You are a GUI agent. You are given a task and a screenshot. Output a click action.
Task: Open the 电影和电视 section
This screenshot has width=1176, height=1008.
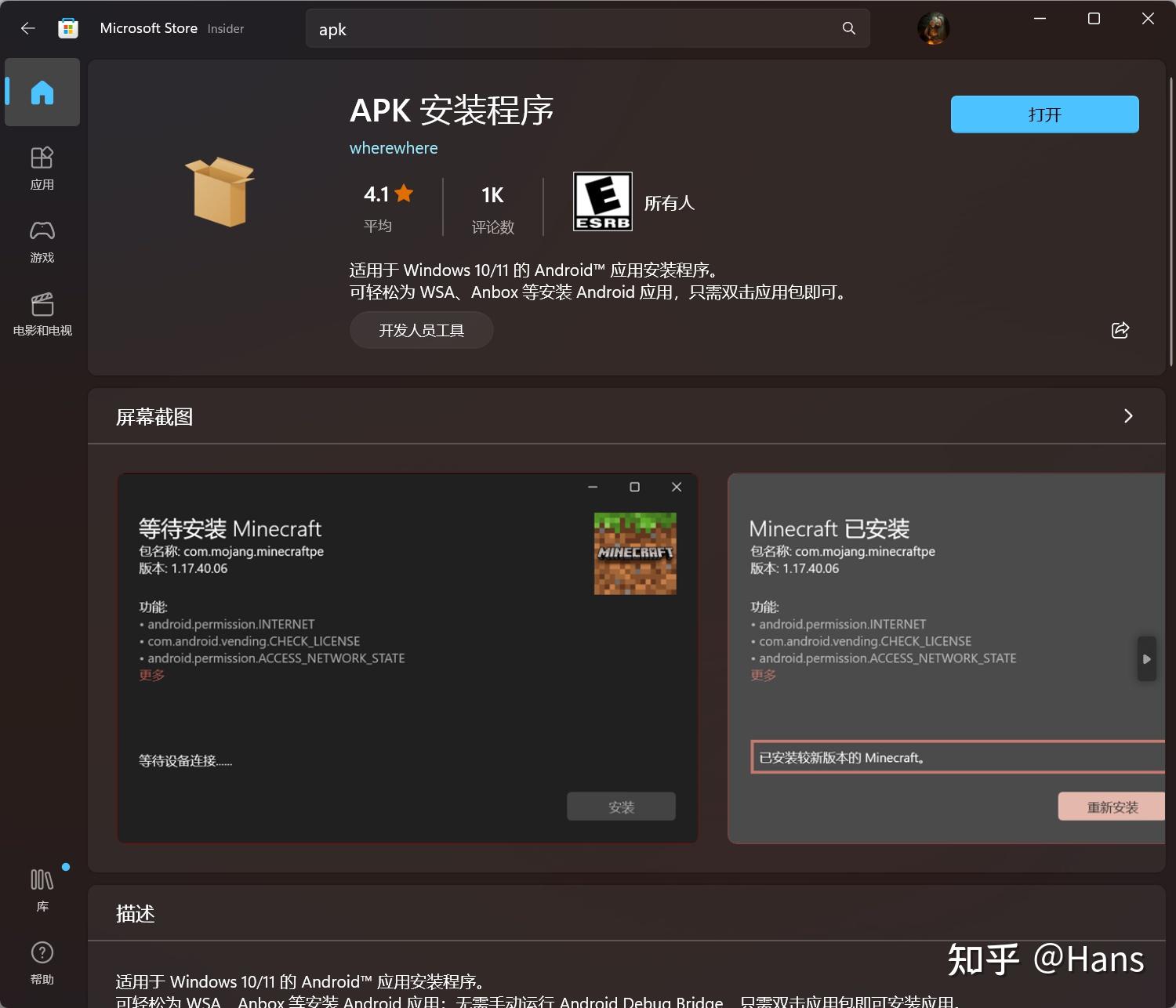[42, 314]
